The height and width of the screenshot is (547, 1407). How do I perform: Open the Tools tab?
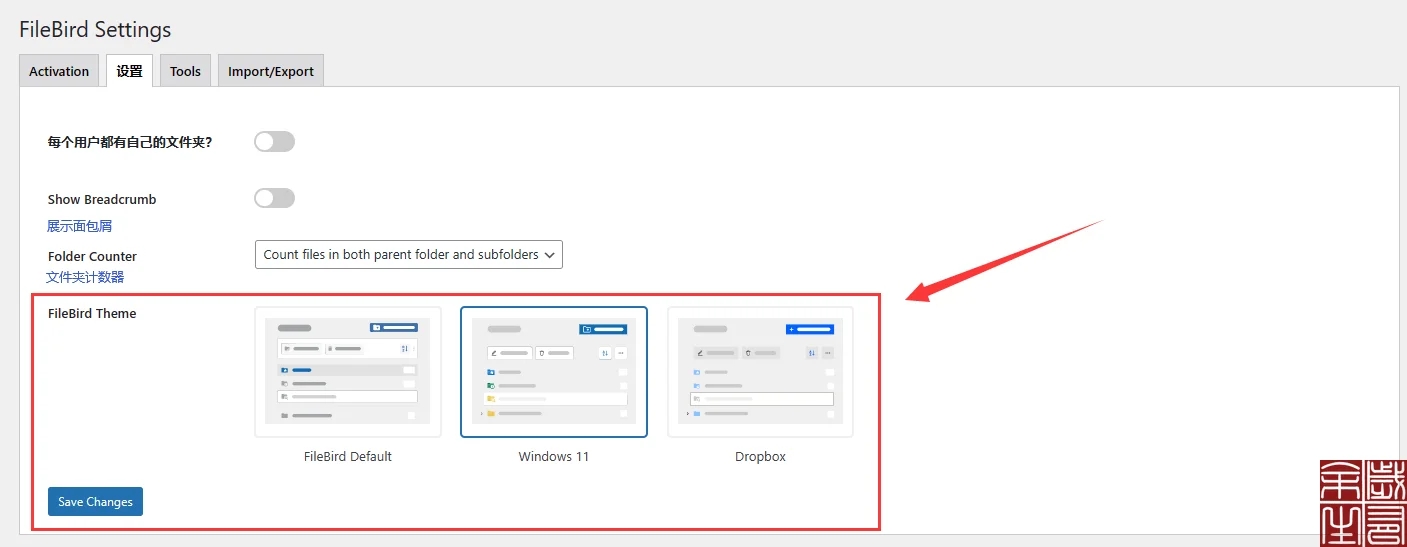[x=185, y=71]
